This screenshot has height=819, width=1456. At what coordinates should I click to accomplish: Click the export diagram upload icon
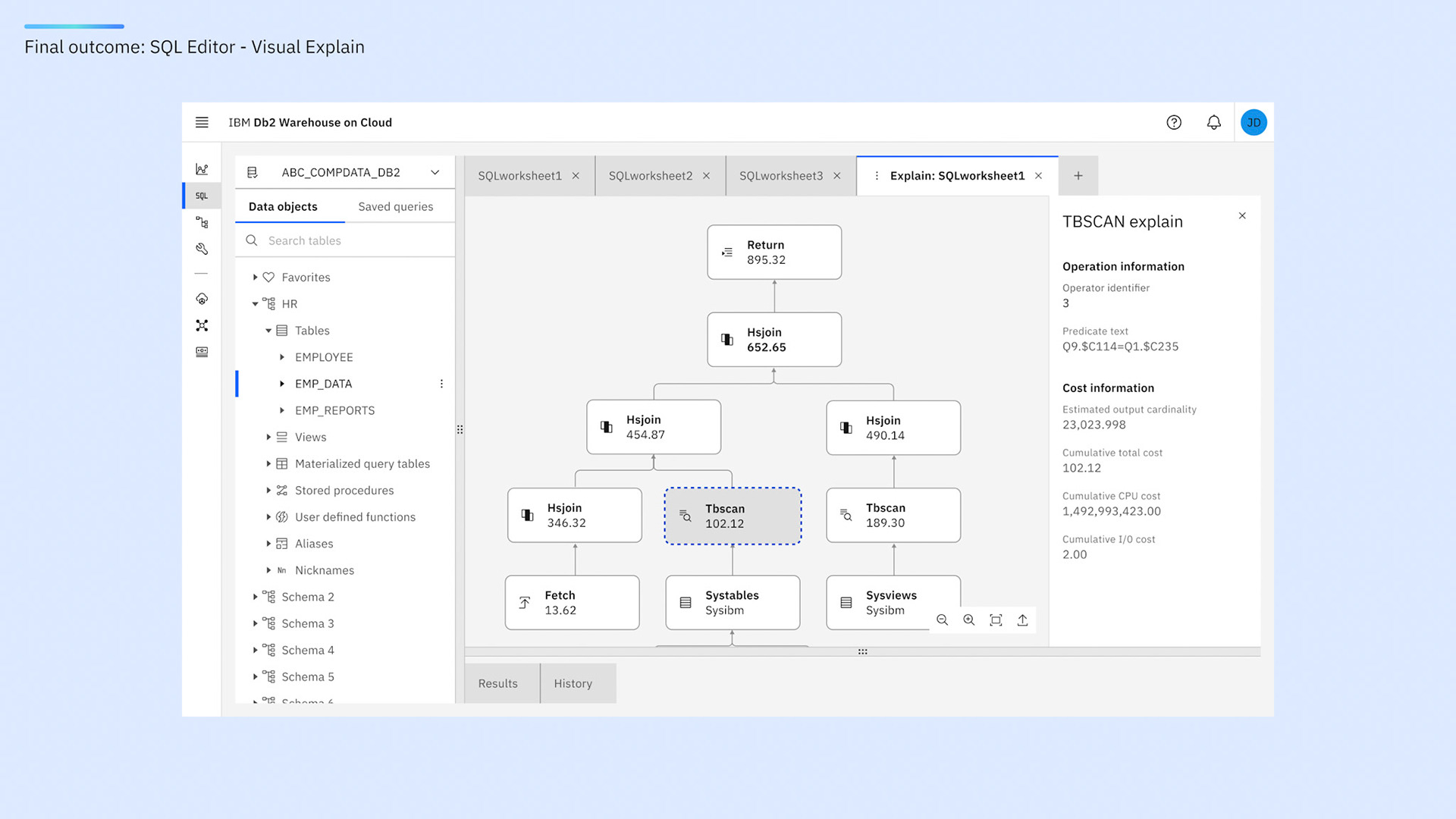tap(1022, 620)
